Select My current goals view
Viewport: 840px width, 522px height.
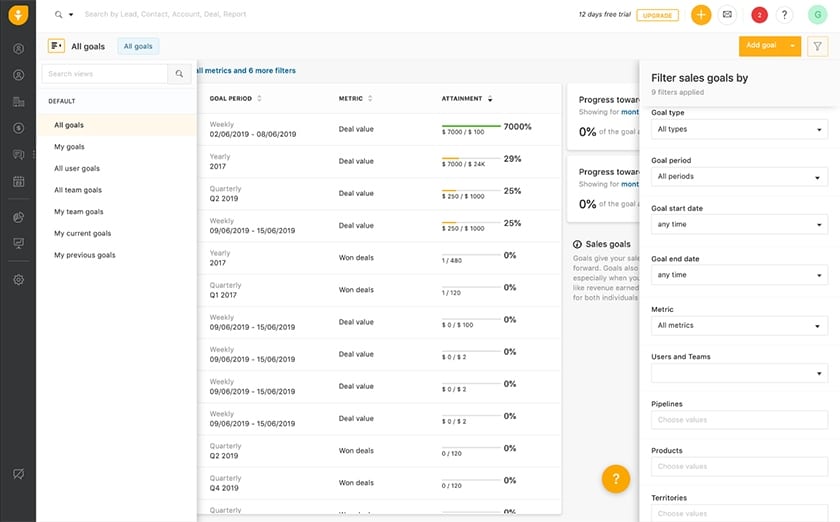pos(82,234)
